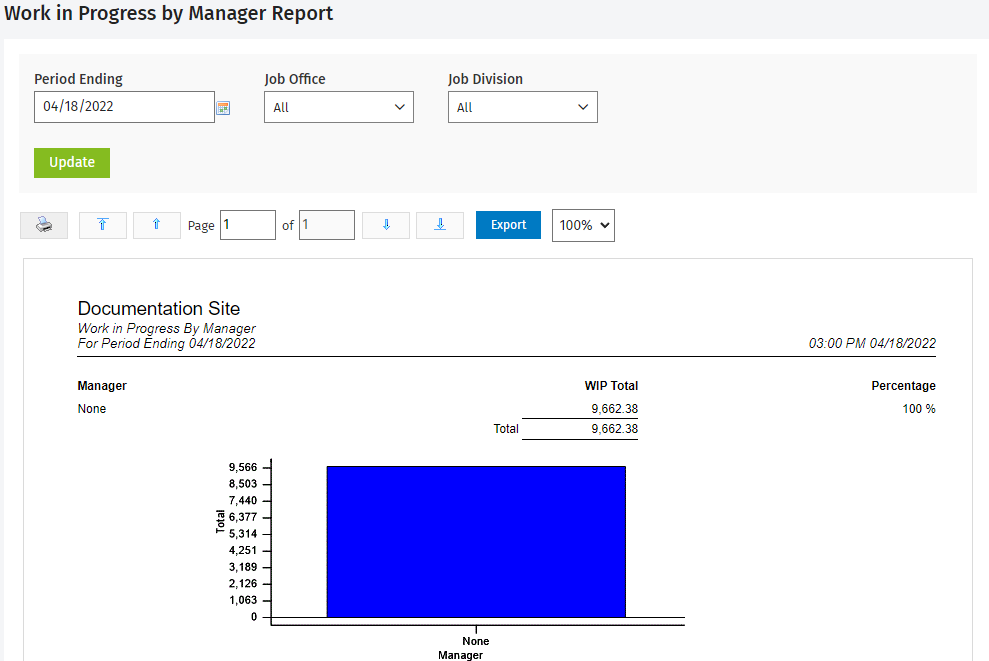Go to next page arrow

(x=386, y=225)
